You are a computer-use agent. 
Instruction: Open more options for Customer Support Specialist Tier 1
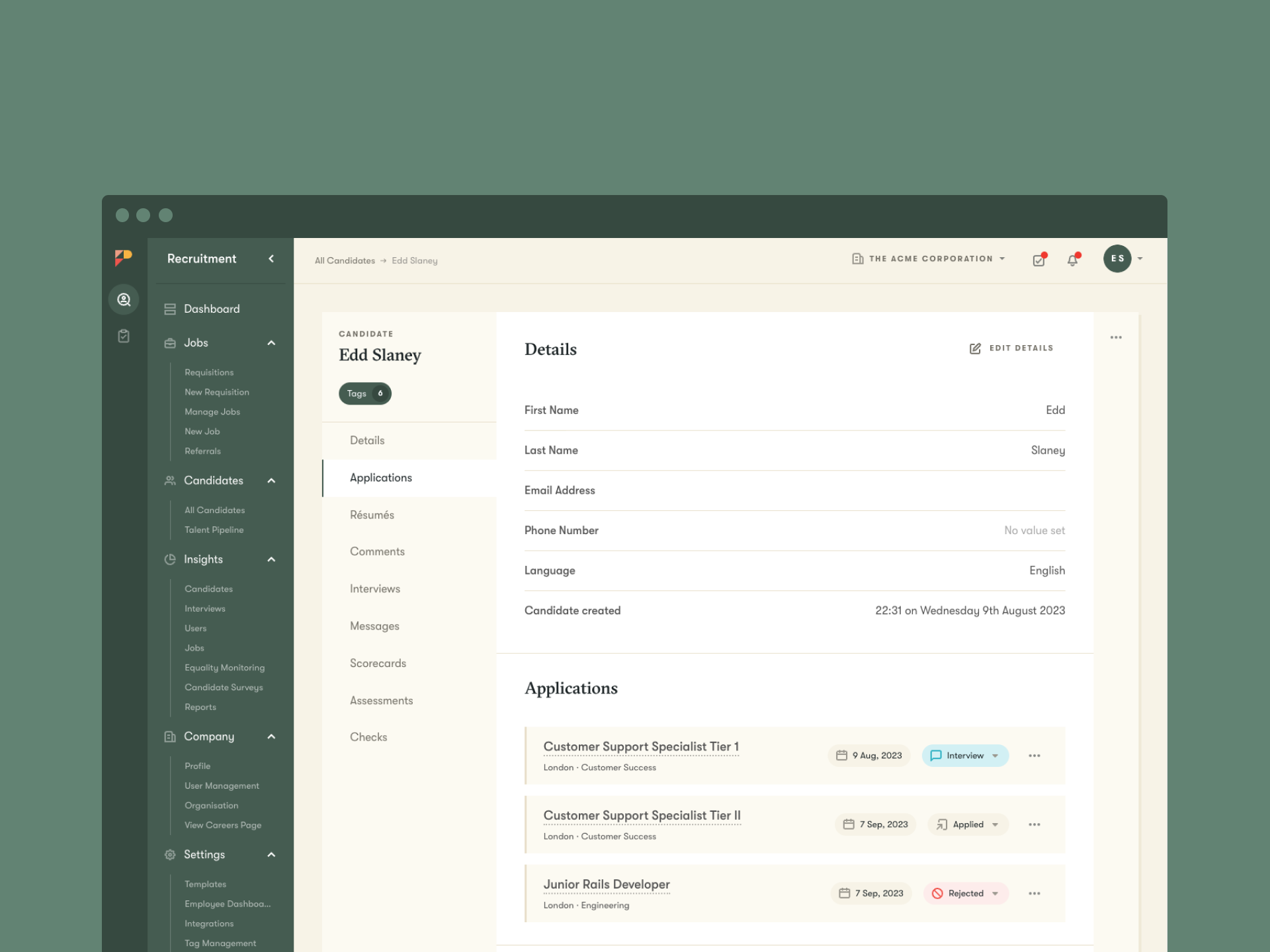point(1034,756)
